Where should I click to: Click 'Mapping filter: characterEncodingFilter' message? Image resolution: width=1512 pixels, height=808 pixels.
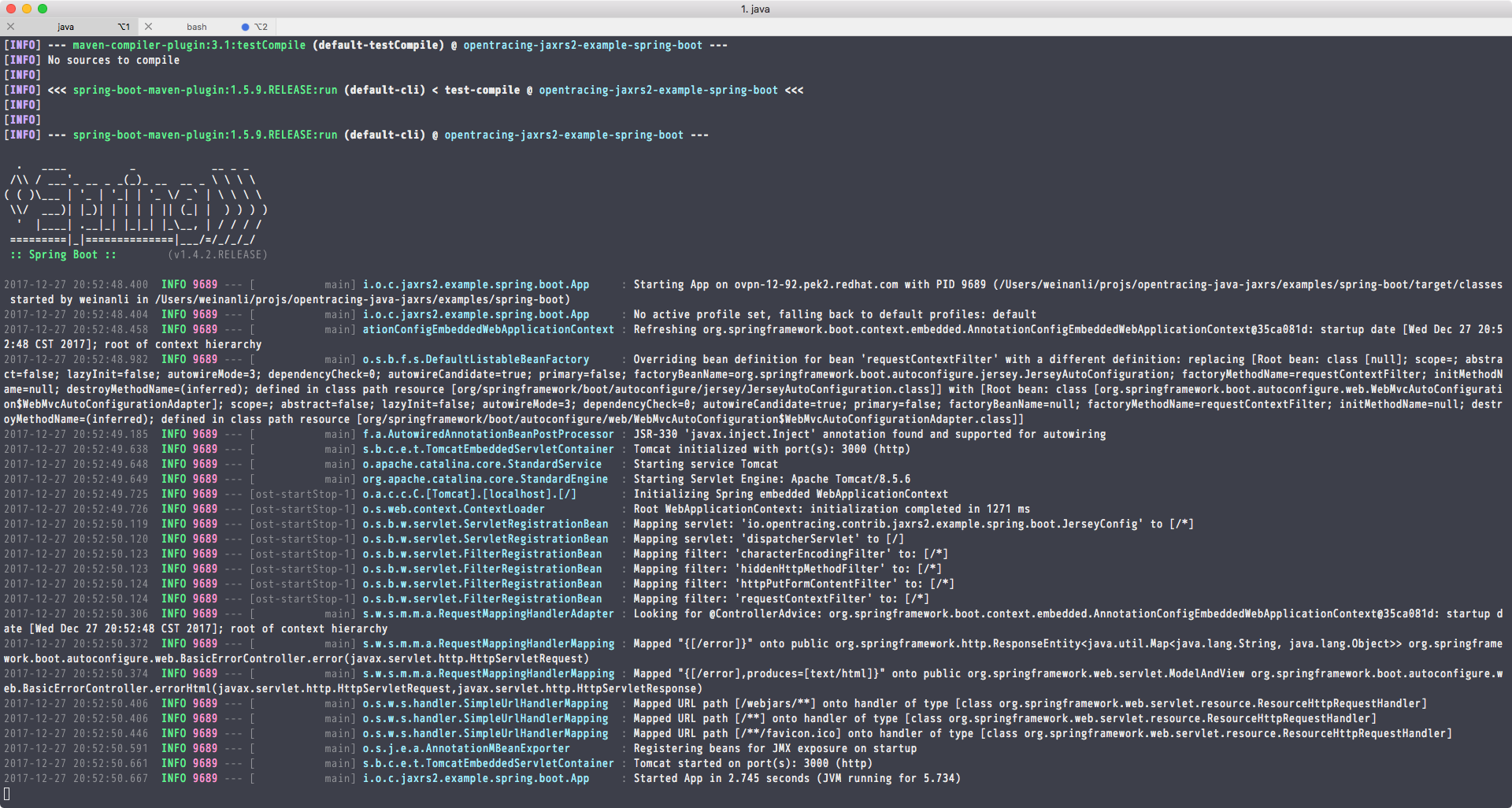point(791,554)
